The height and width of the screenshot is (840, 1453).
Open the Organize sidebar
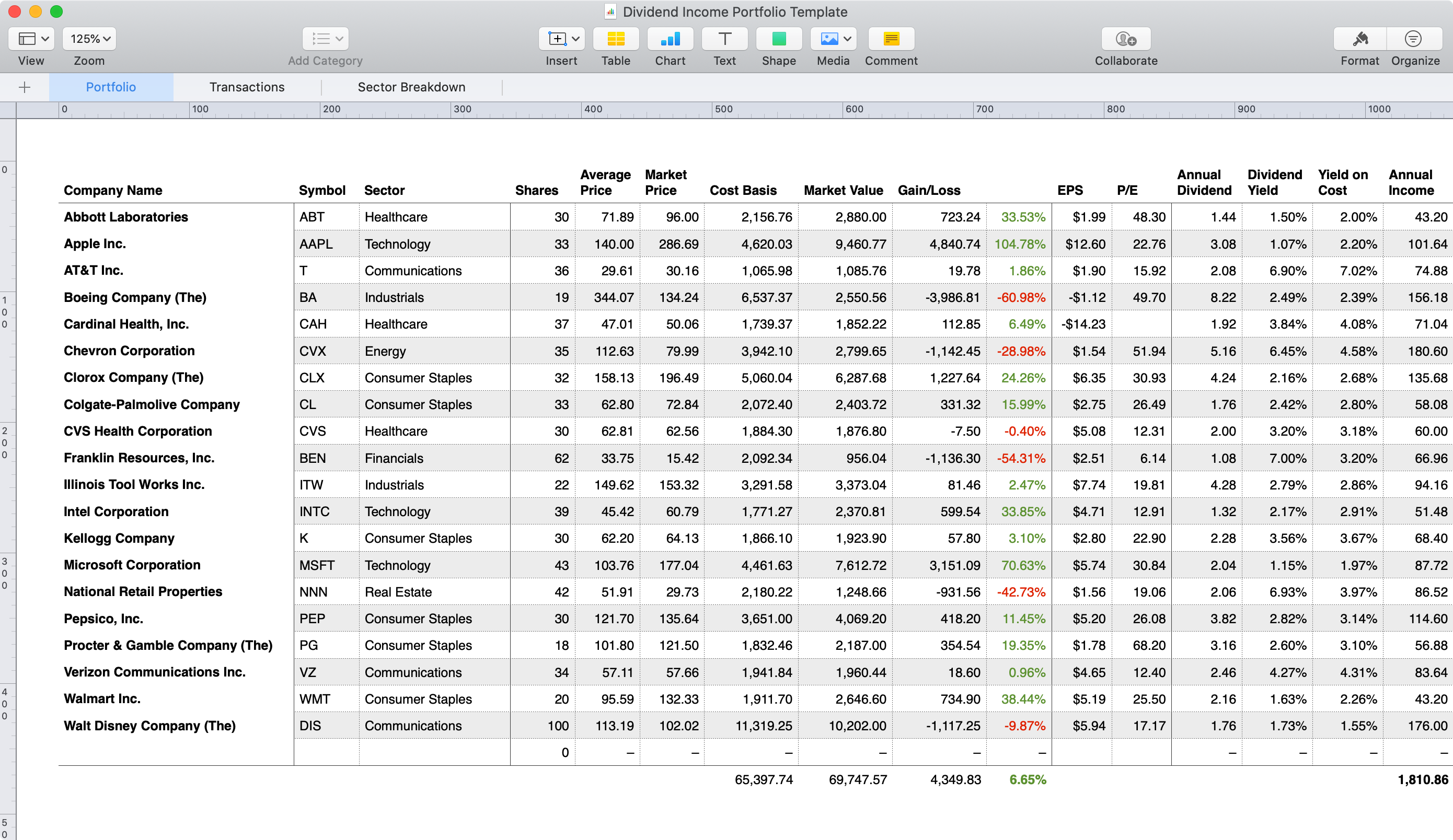[1413, 39]
